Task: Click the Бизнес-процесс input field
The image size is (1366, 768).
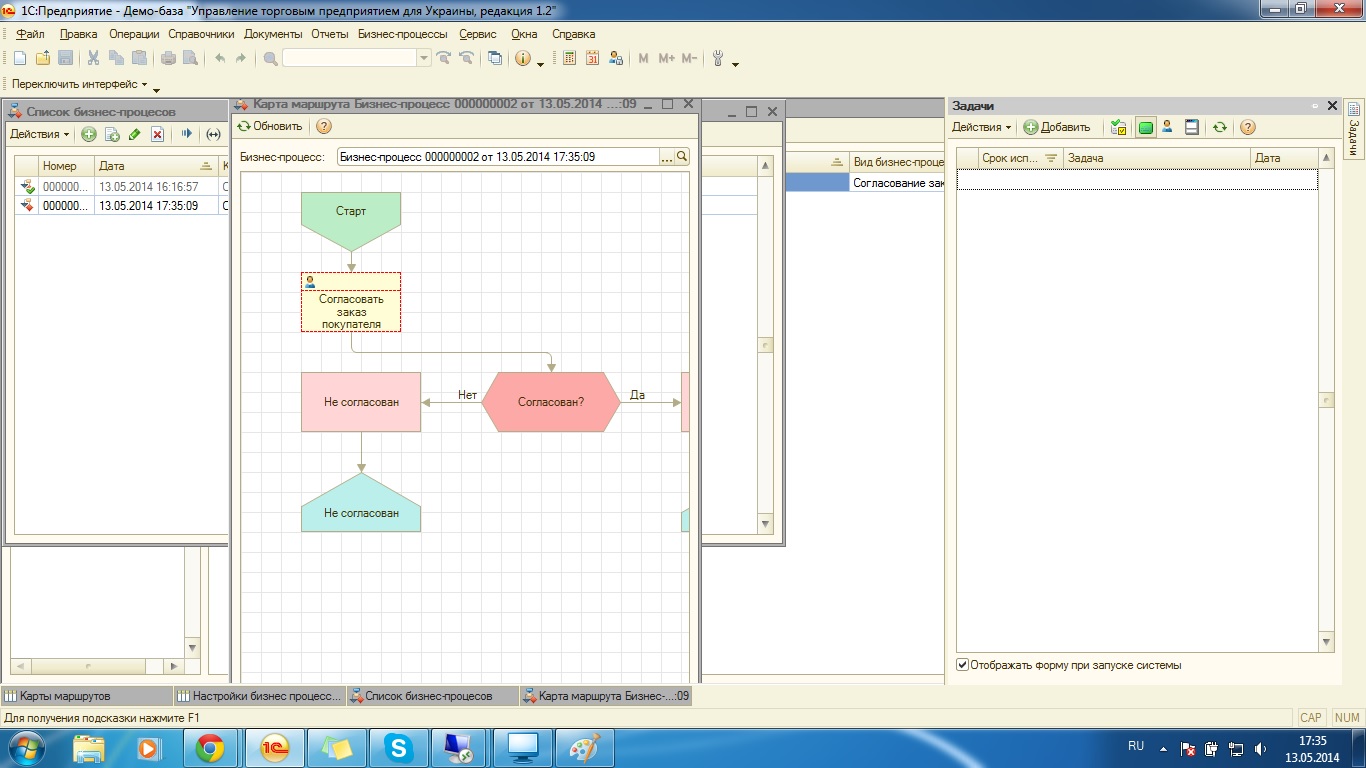Action: click(x=498, y=157)
